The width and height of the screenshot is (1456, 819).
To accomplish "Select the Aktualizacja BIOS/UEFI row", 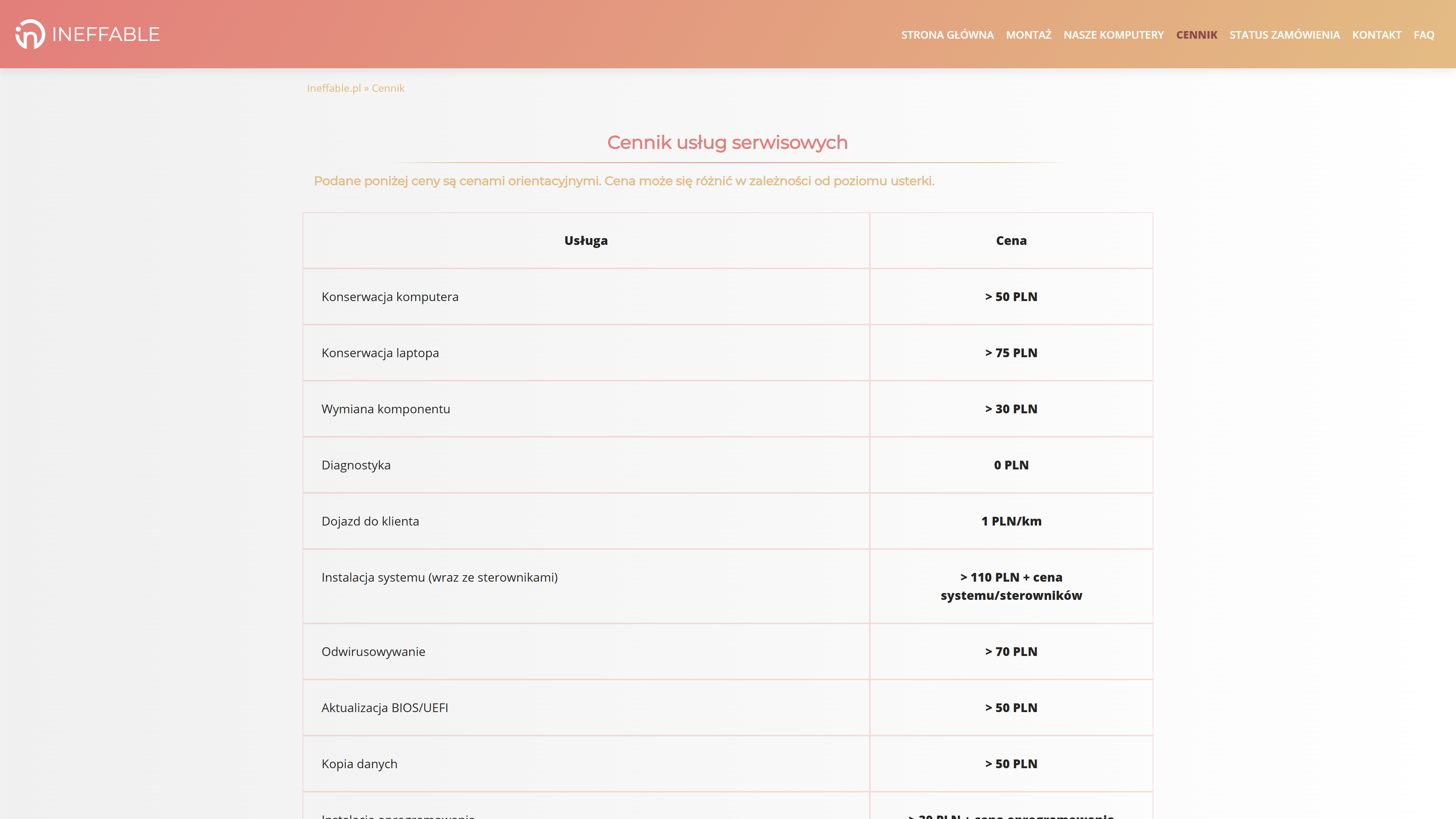I will [x=385, y=707].
